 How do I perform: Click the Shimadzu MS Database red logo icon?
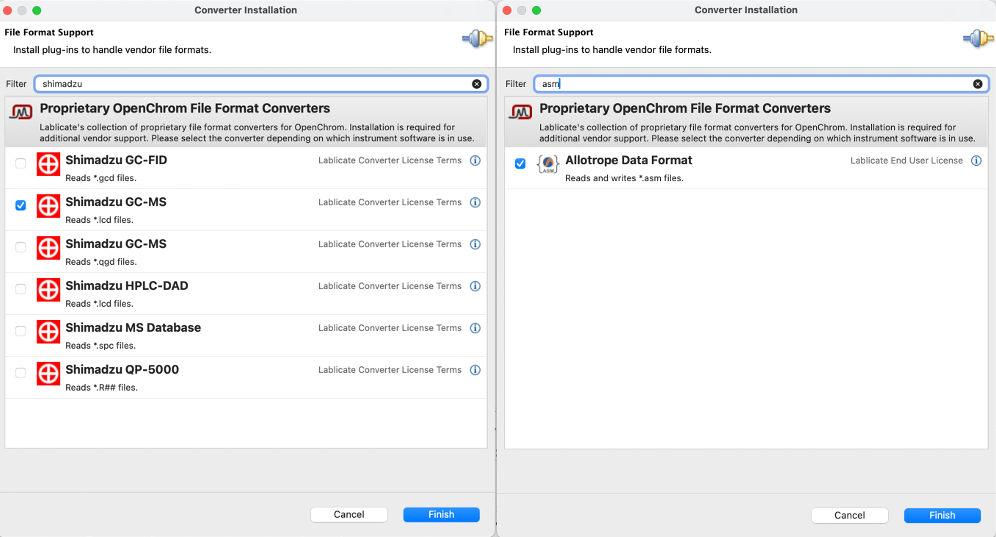coord(48,332)
